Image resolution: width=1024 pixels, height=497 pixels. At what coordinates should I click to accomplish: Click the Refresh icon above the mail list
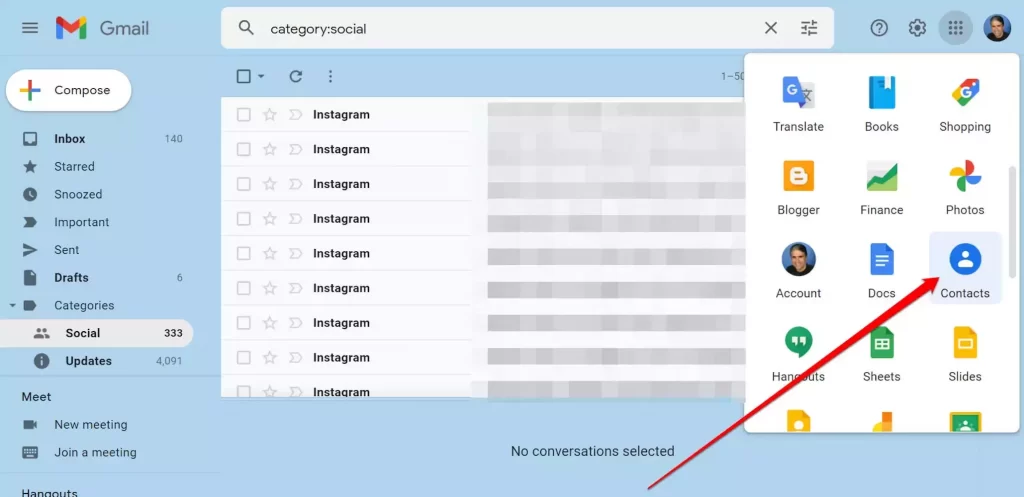pyautogui.click(x=295, y=76)
